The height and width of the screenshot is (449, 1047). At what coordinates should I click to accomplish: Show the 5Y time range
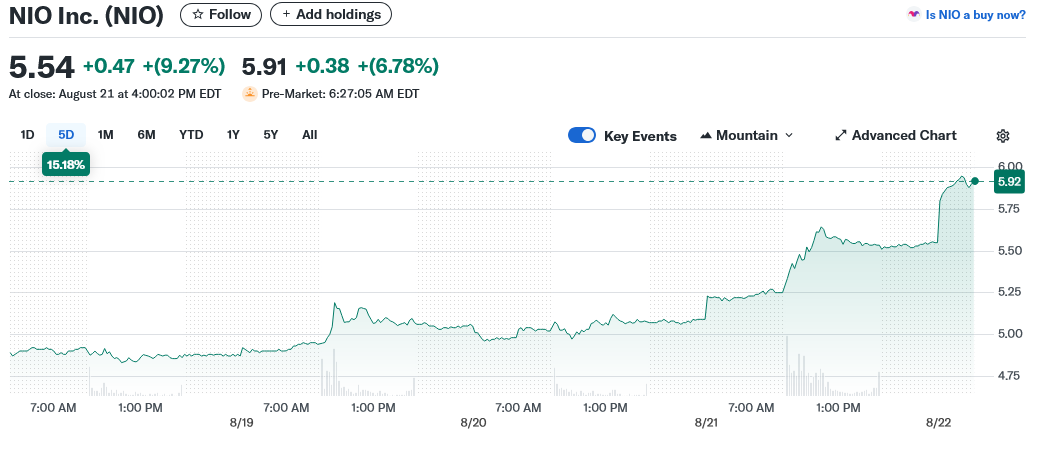(270, 135)
